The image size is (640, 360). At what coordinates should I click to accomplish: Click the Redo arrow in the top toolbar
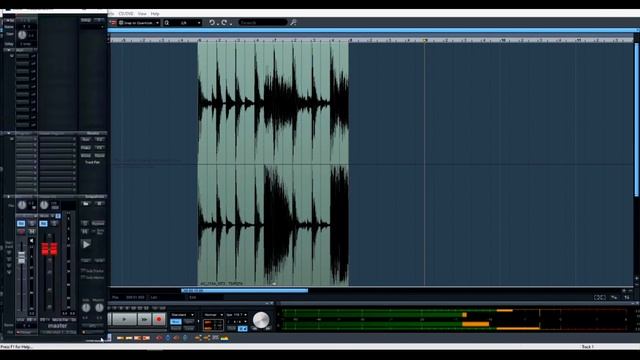(224, 22)
